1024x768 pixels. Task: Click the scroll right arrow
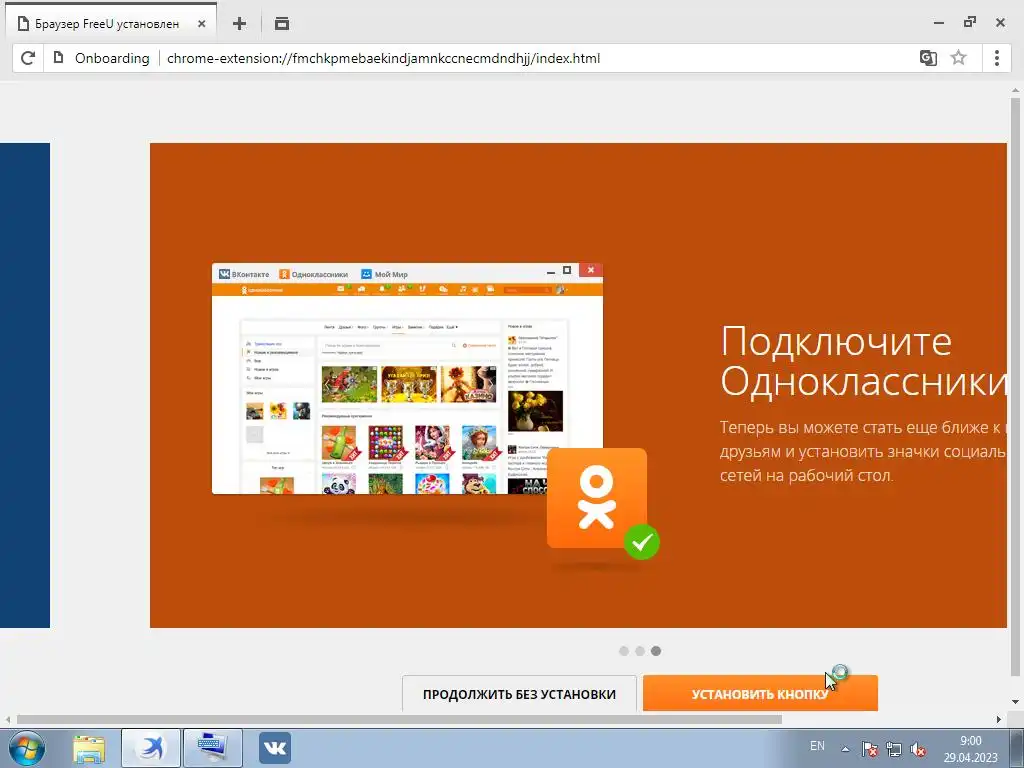(999, 720)
